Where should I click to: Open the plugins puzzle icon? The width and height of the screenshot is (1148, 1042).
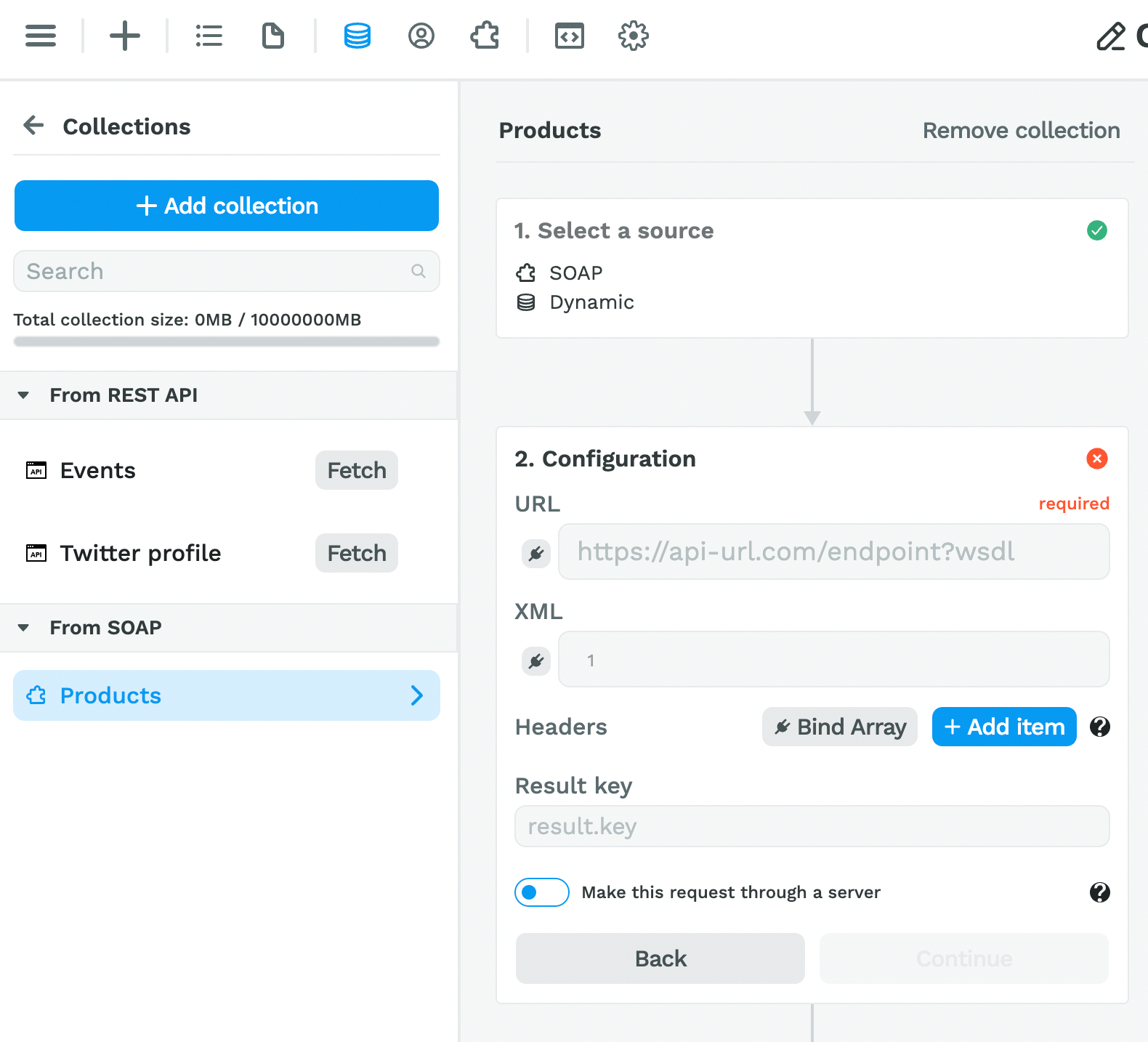click(485, 36)
